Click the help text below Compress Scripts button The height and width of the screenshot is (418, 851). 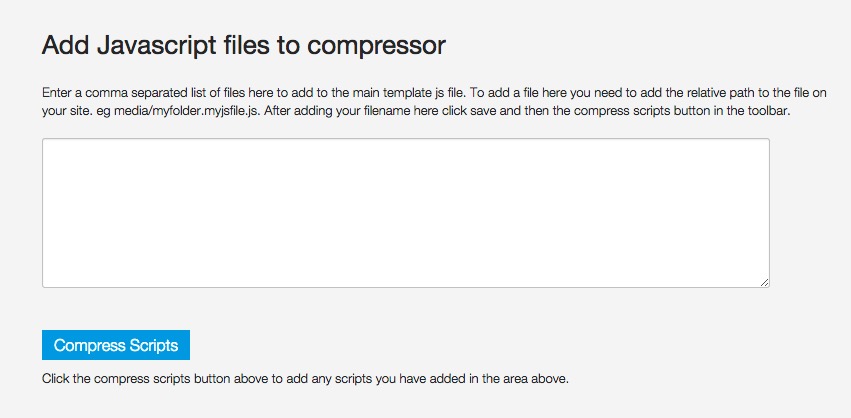click(x=305, y=379)
